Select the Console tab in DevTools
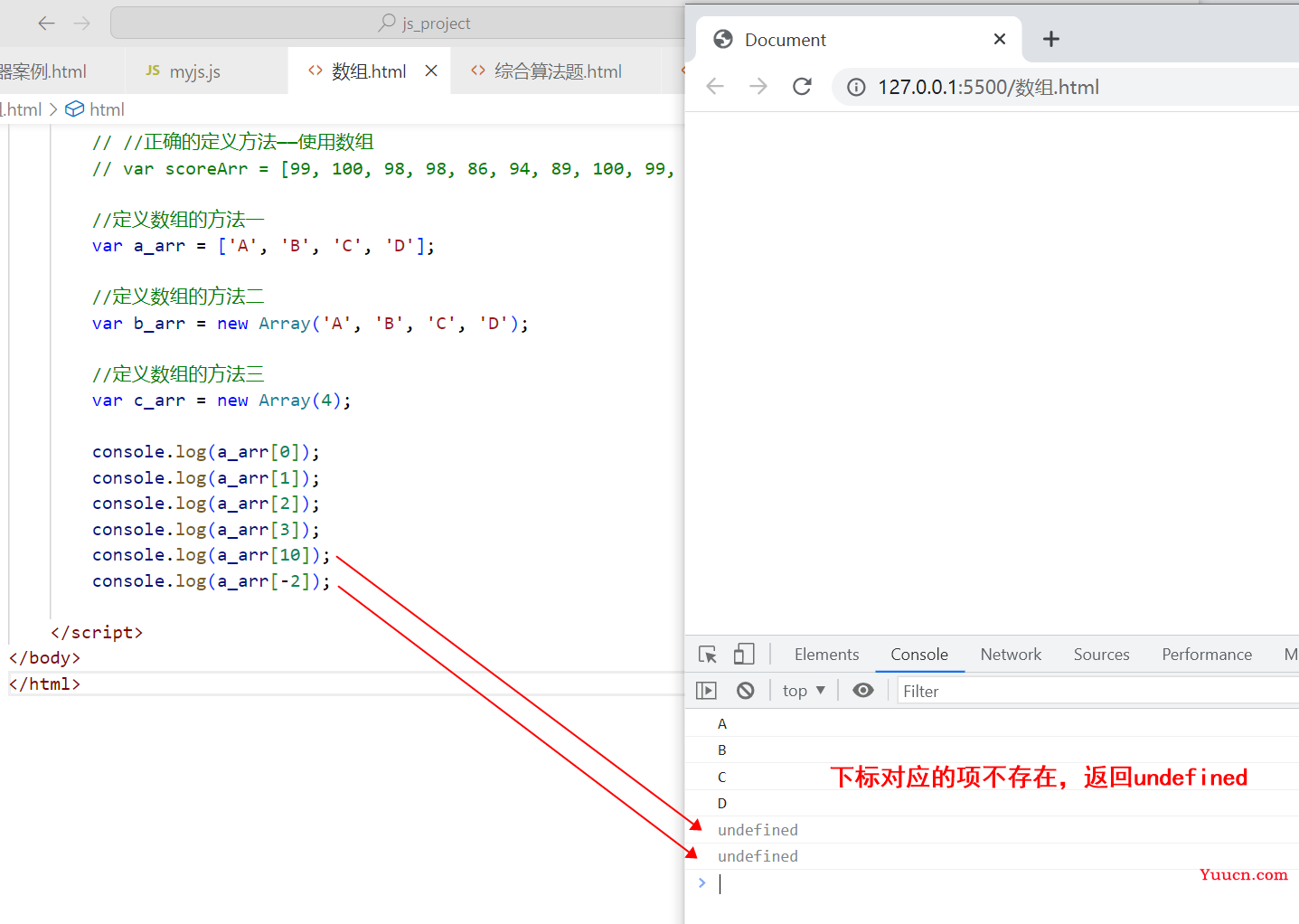 (x=919, y=655)
